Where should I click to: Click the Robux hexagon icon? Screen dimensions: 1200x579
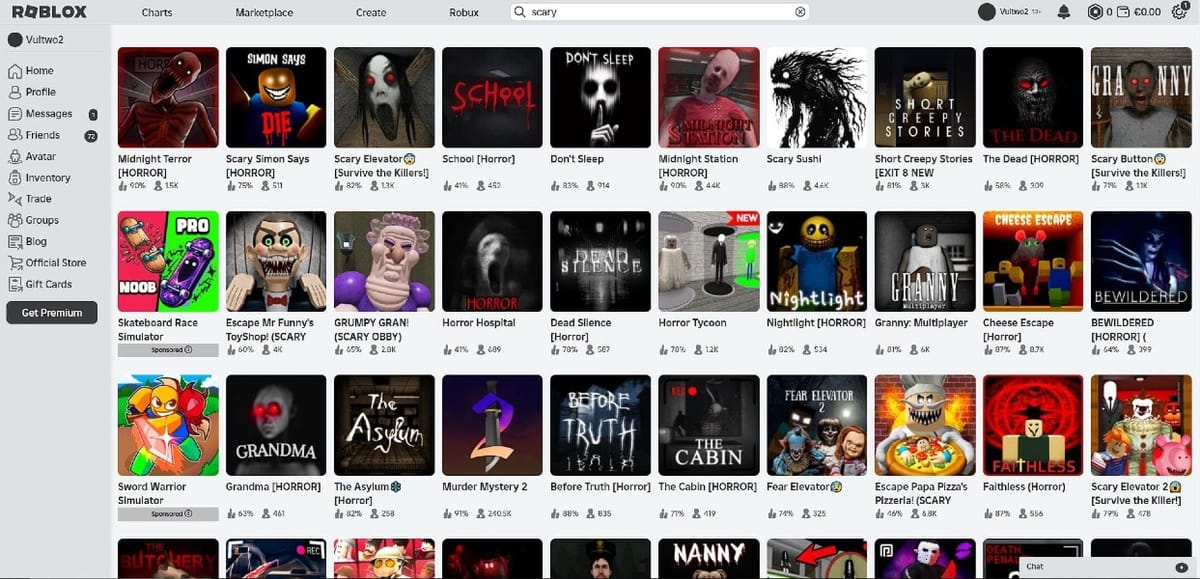pyautogui.click(x=1095, y=12)
